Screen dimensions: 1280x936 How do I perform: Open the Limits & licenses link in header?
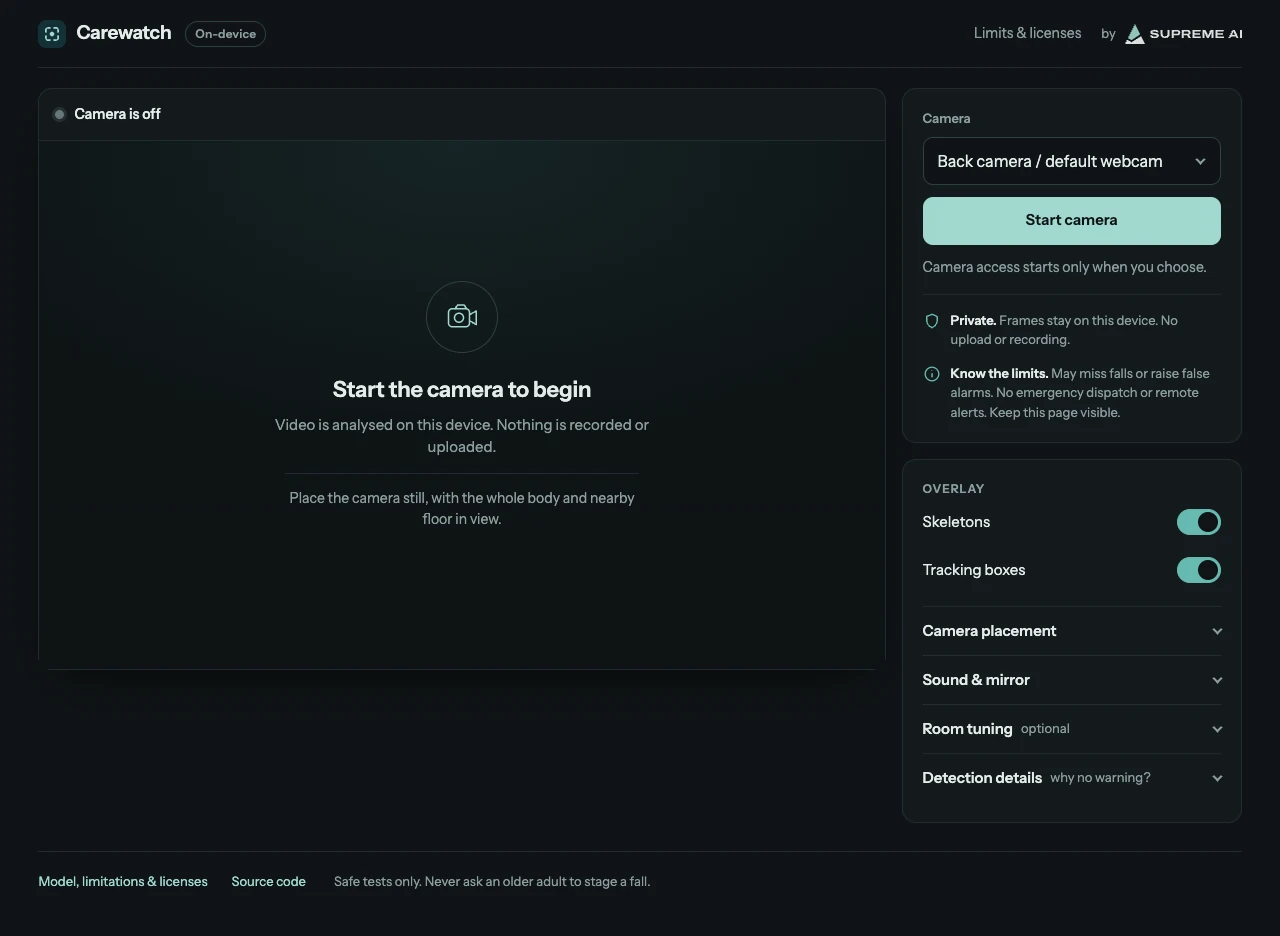point(1027,33)
